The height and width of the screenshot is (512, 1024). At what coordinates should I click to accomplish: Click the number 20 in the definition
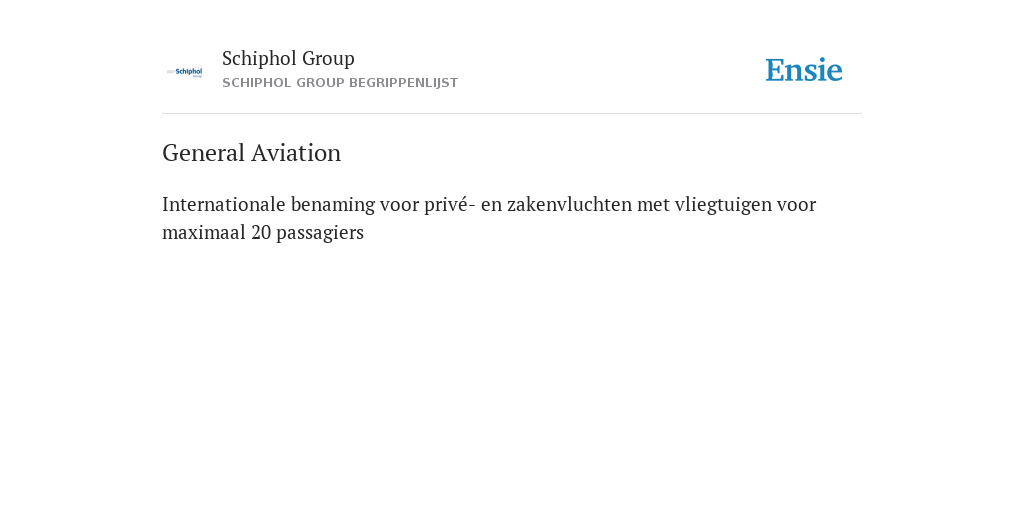click(x=261, y=232)
